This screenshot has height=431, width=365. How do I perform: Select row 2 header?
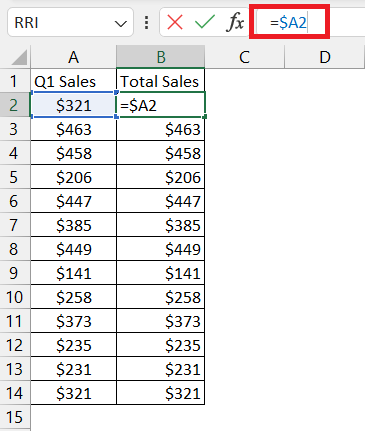(15, 105)
